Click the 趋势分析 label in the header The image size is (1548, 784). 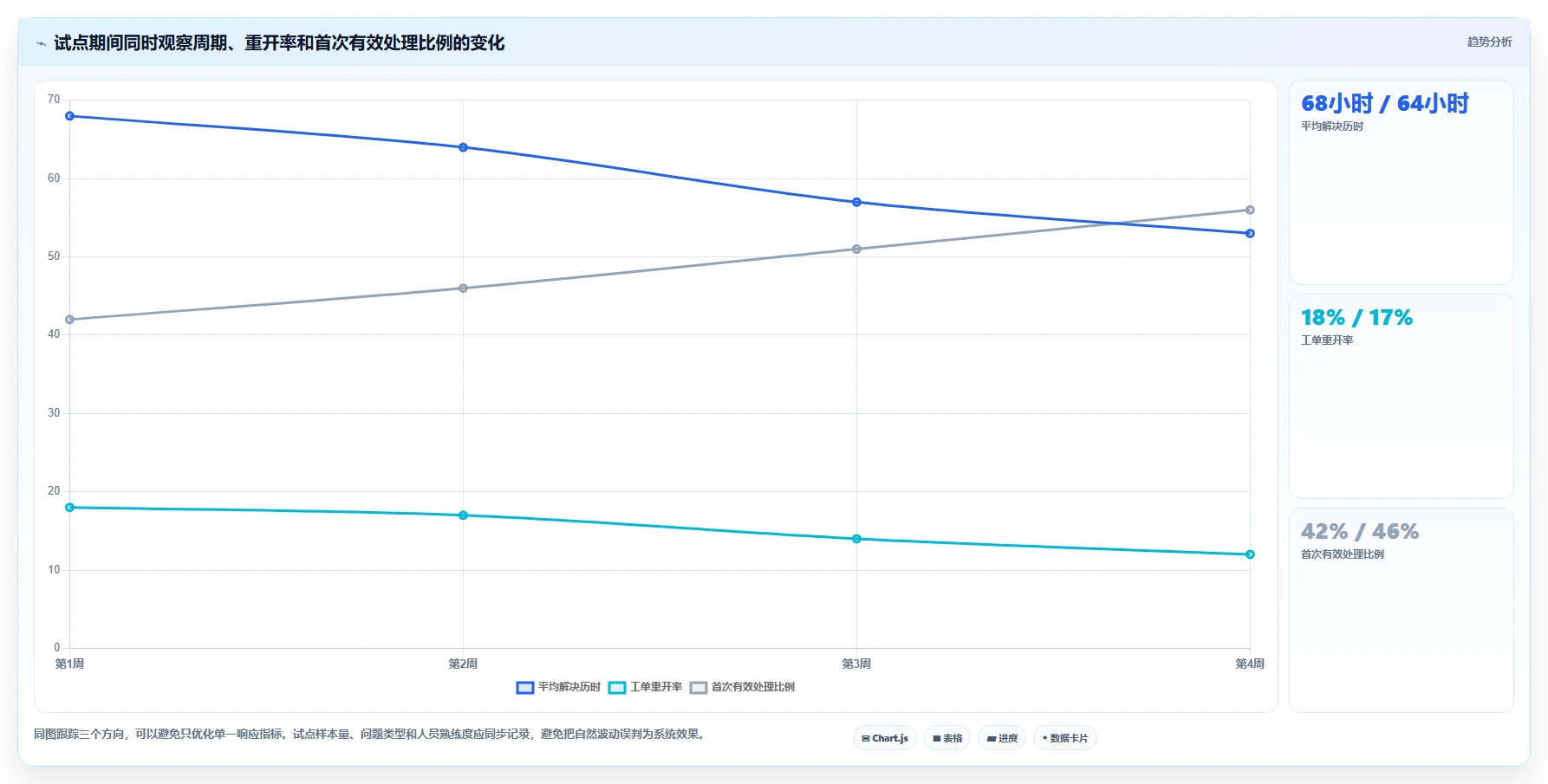click(x=1489, y=42)
